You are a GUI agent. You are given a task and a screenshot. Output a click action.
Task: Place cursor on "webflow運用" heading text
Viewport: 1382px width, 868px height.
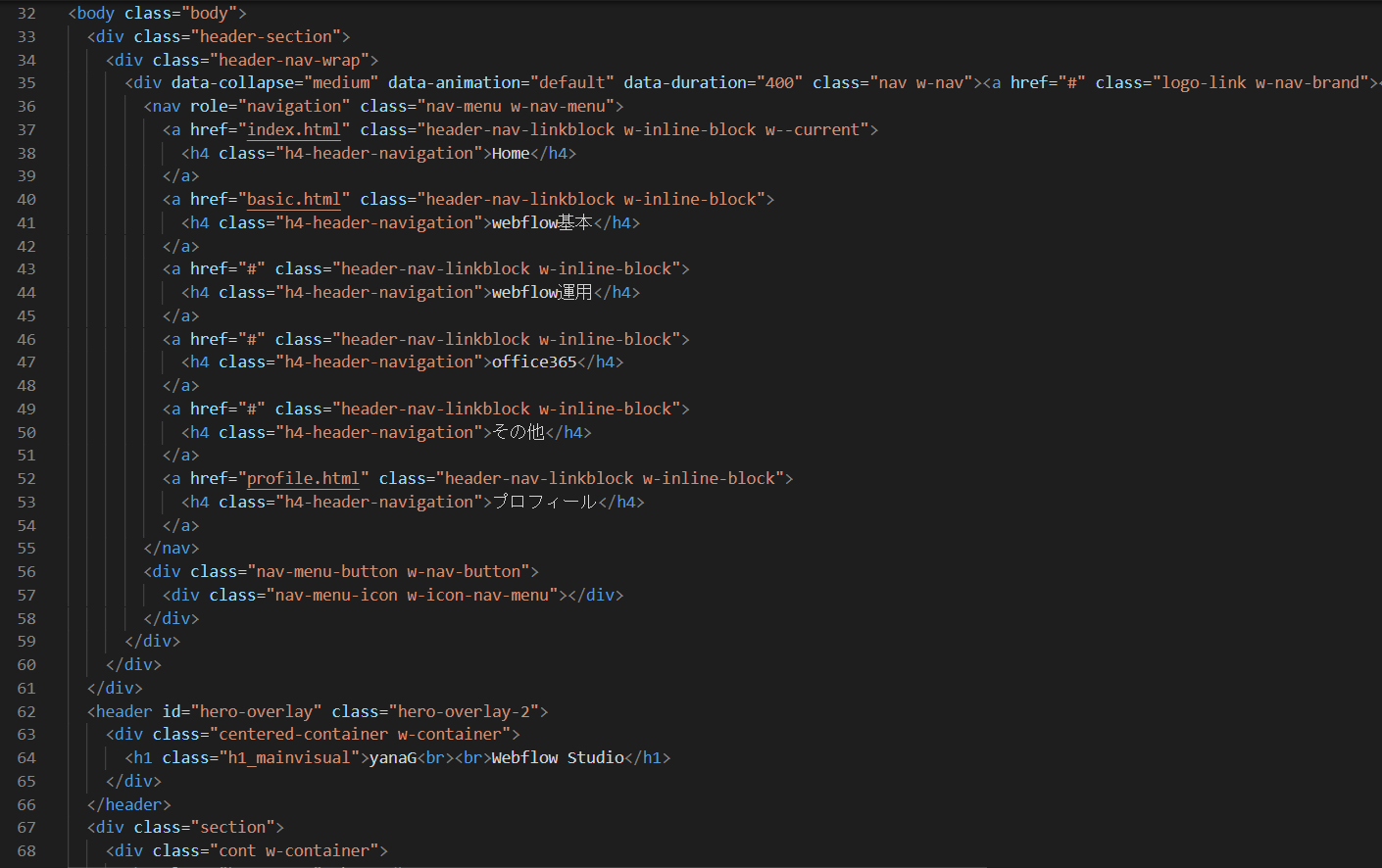(542, 292)
